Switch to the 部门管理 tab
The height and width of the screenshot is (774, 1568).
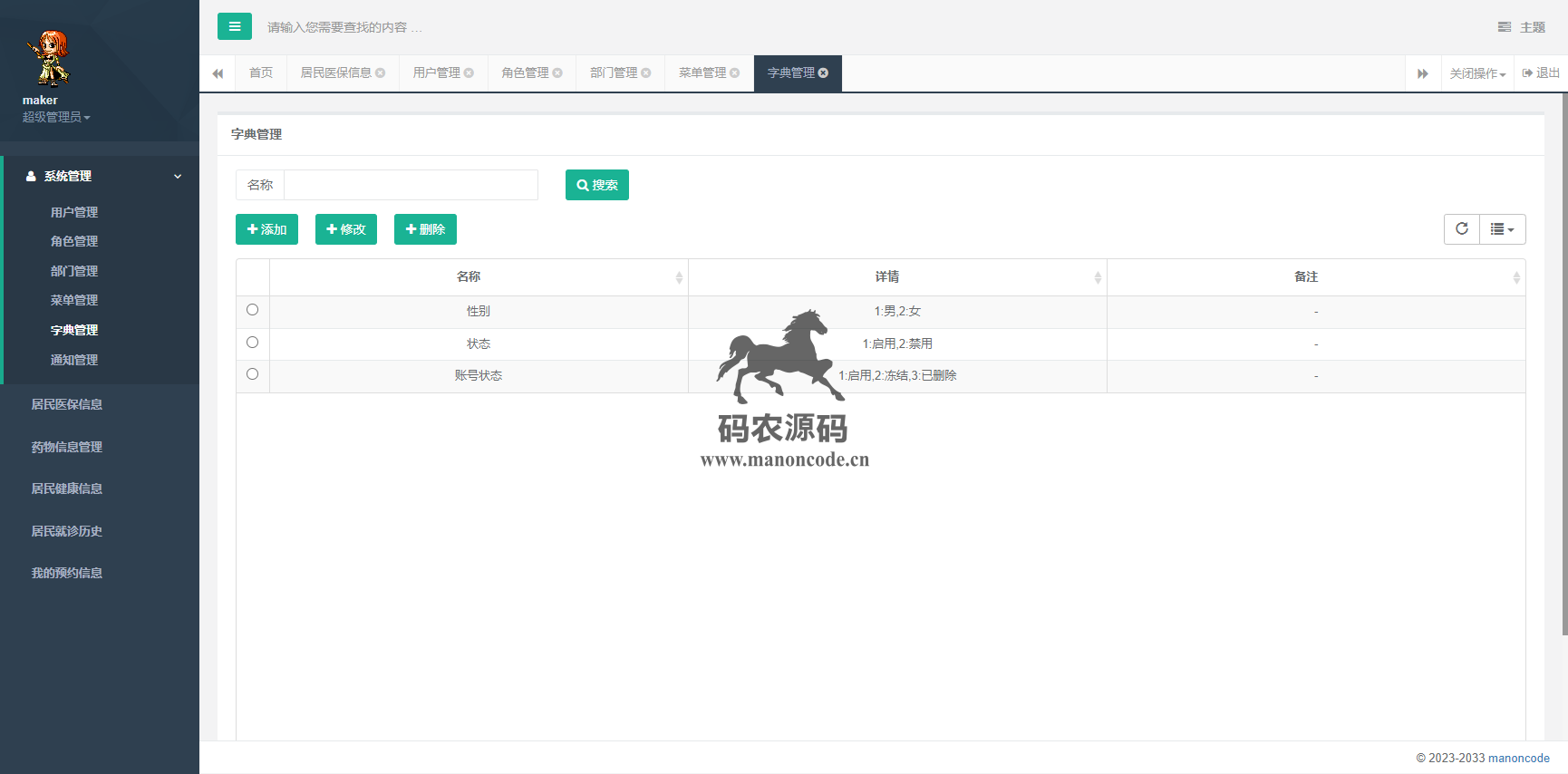click(614, 73)
